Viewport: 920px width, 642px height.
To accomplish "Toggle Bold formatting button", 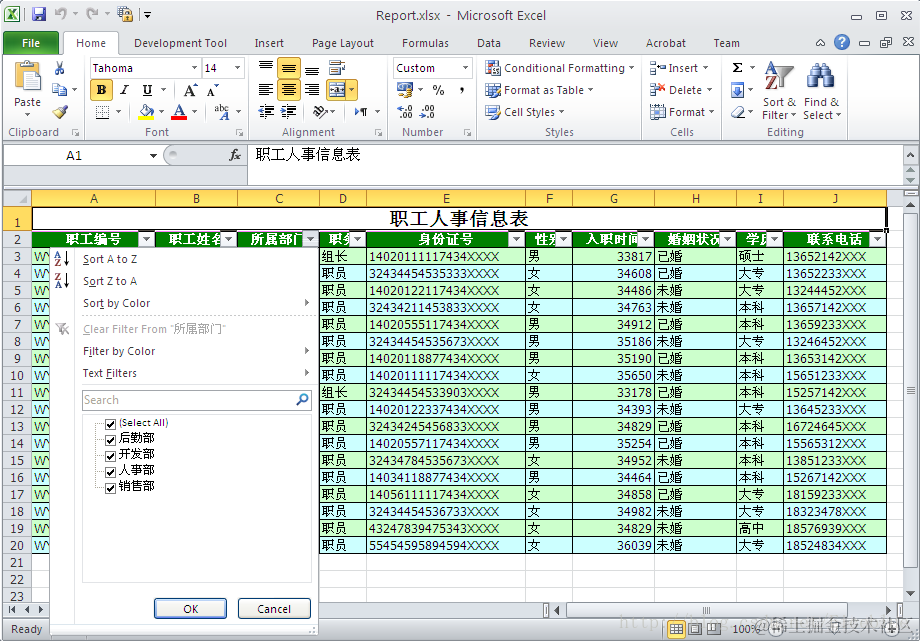I will (102, 90).
